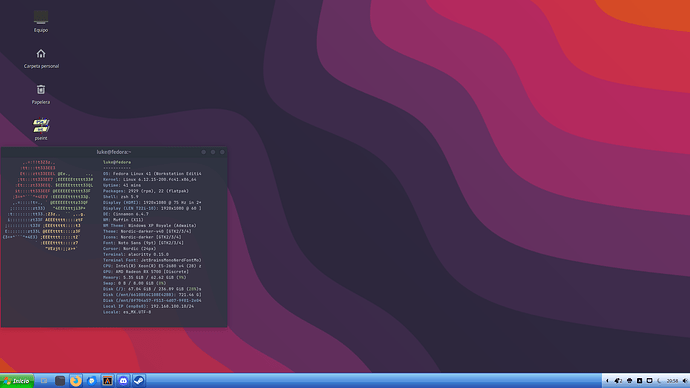
Task: Launch Firefox from the taskbar
Action: 76,381
